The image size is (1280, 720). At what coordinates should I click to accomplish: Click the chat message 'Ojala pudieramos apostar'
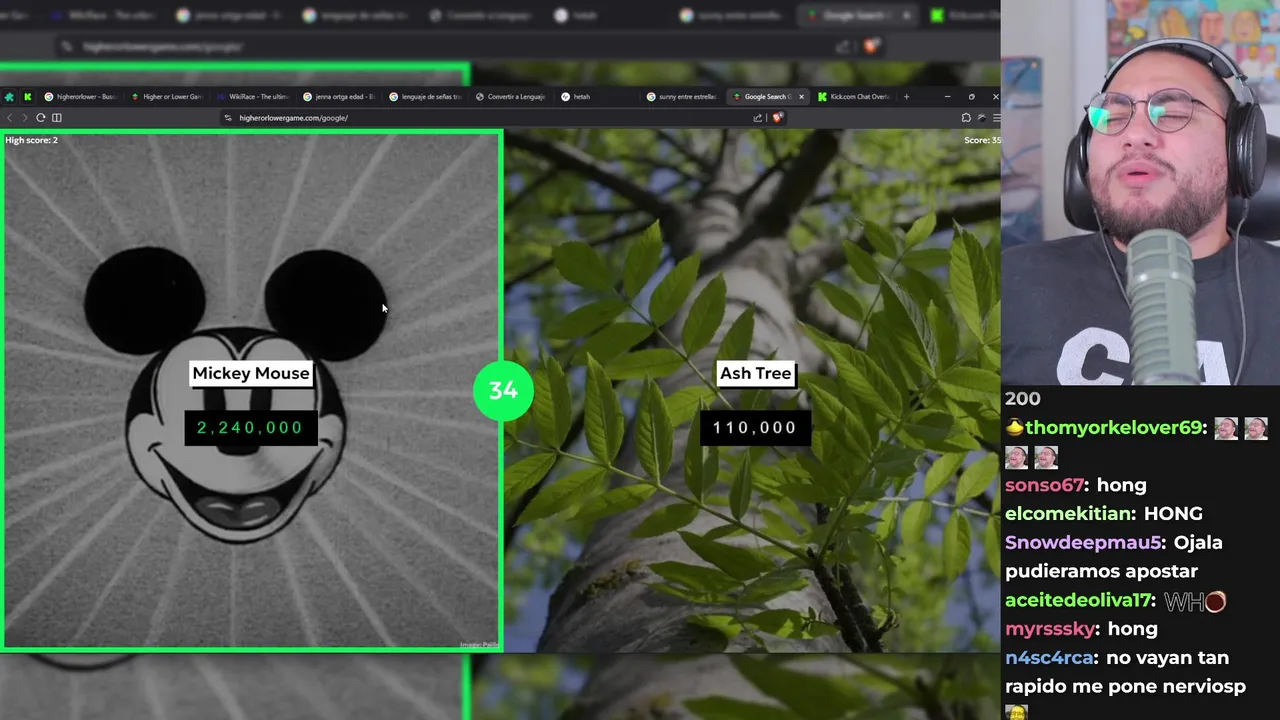tap(1114, 557)
